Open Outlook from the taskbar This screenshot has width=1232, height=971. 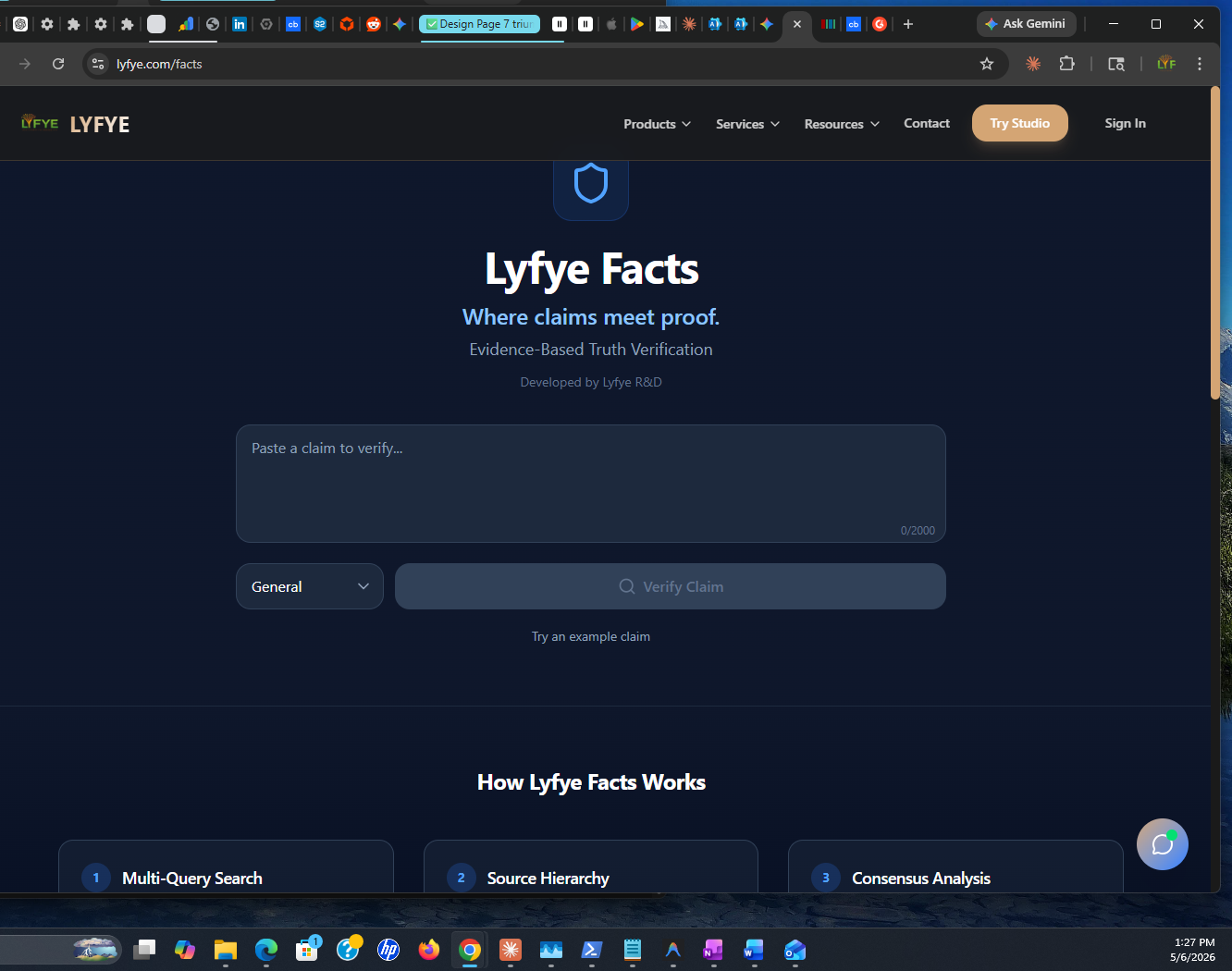coord(795,950)
